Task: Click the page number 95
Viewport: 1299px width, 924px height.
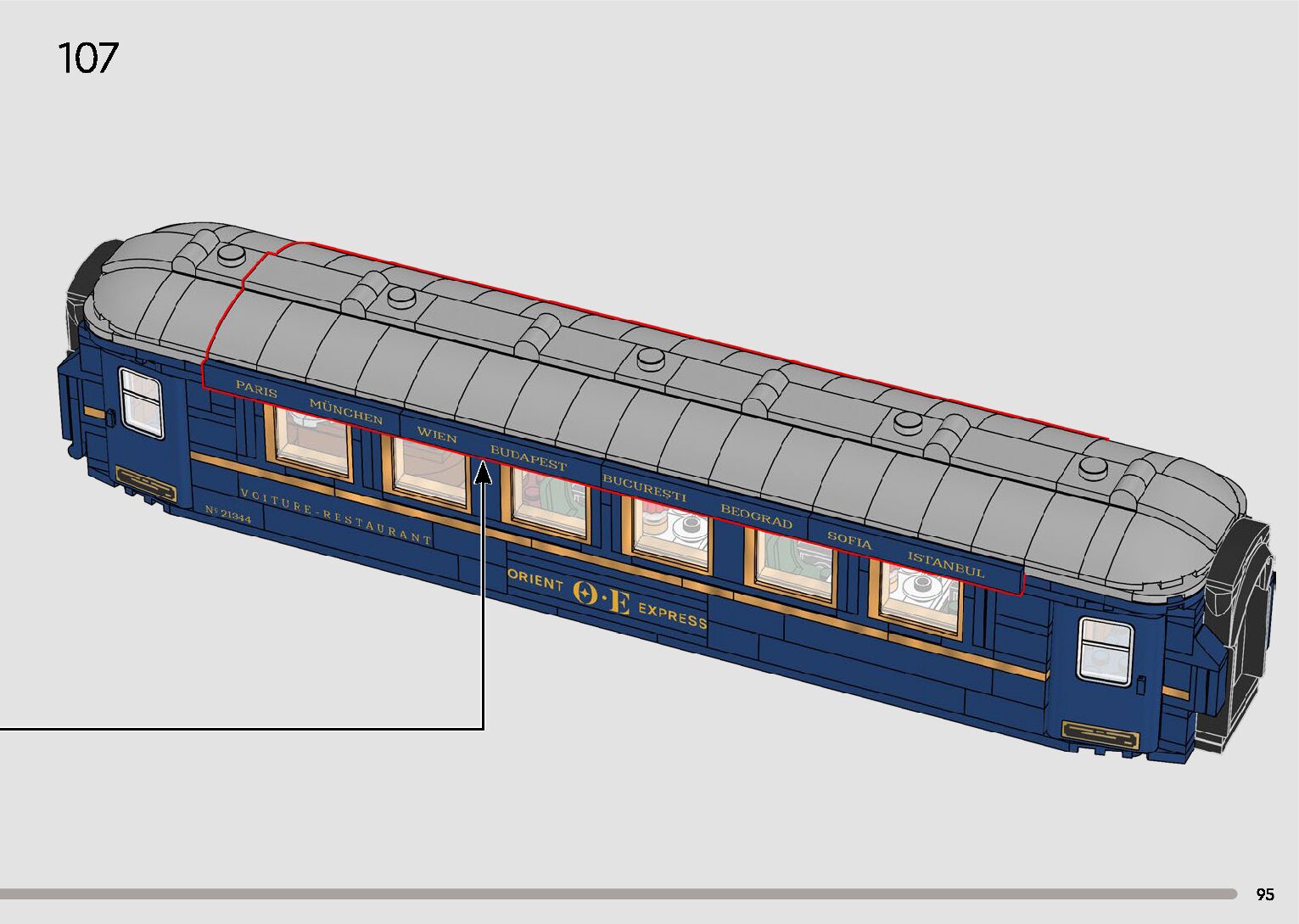Action: pyautogui.click(x=1264, y=894)
